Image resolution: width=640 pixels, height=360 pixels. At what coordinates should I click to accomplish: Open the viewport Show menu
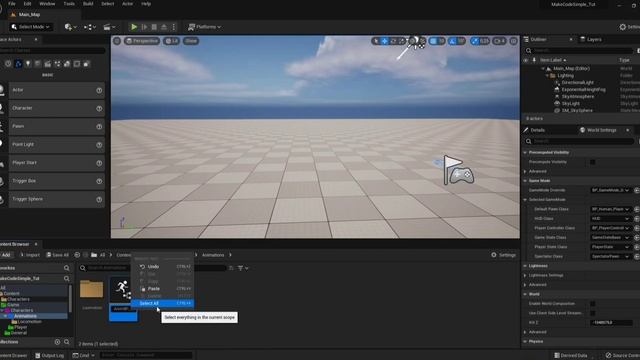point(191,41)
